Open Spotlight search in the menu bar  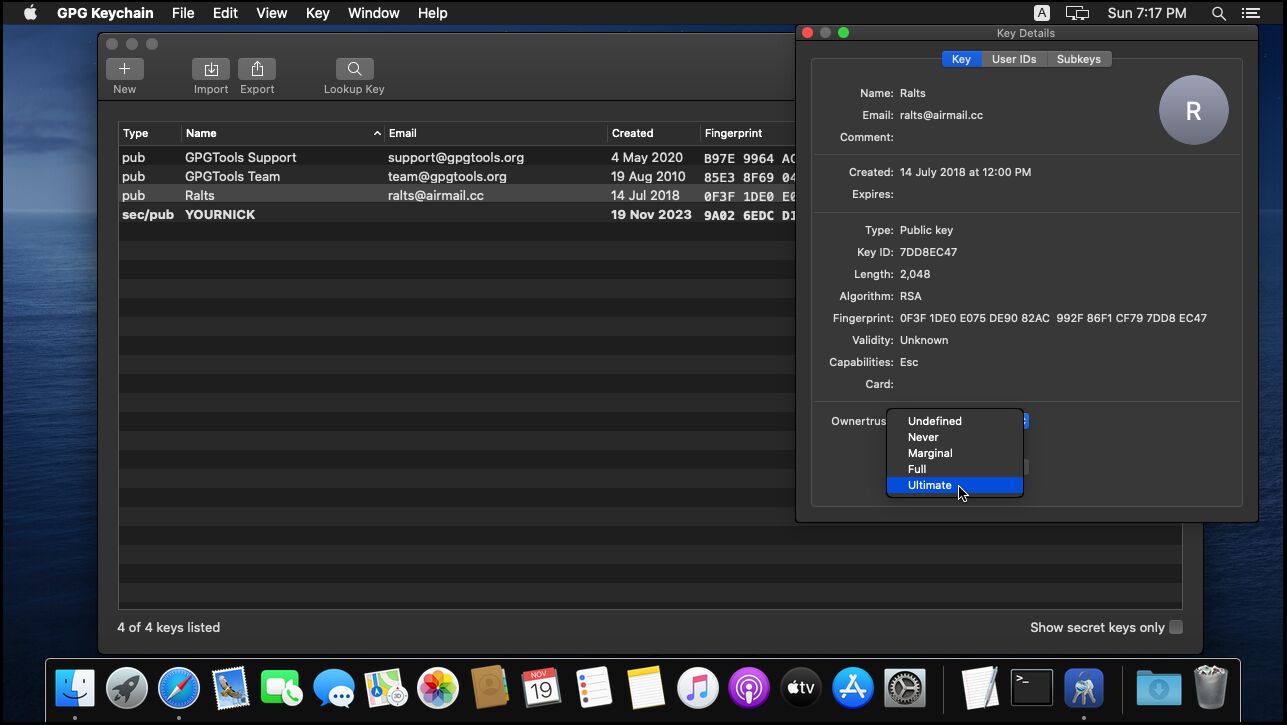tap(1218, 13)
